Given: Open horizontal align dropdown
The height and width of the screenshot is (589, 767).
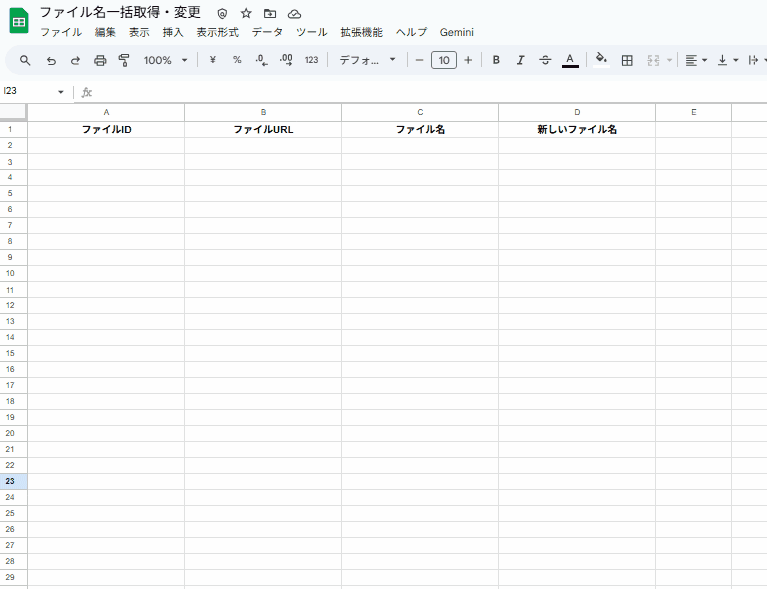Looking at the screenshot, I should 696,60.
